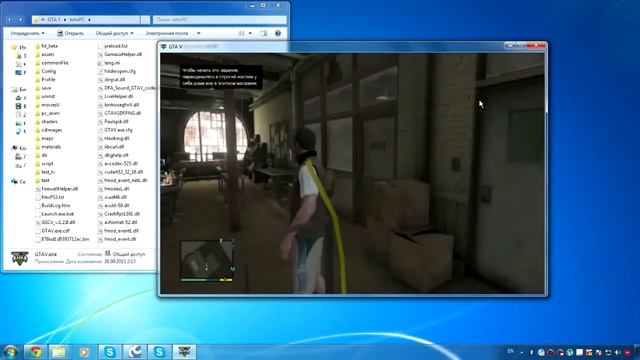
Task: Click the Back arrow in Explorer
Action: point(9,19)
